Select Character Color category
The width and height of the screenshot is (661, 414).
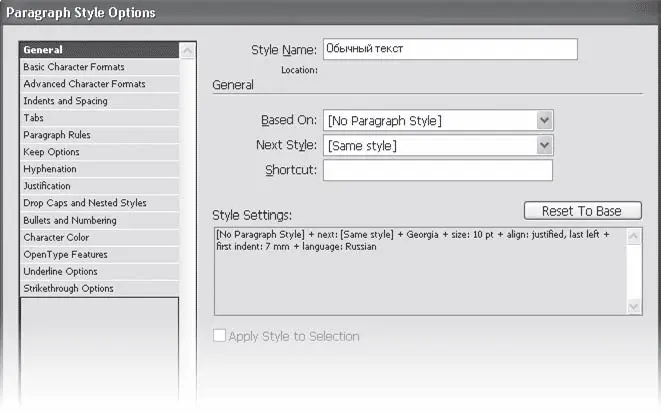coord(56,237)
